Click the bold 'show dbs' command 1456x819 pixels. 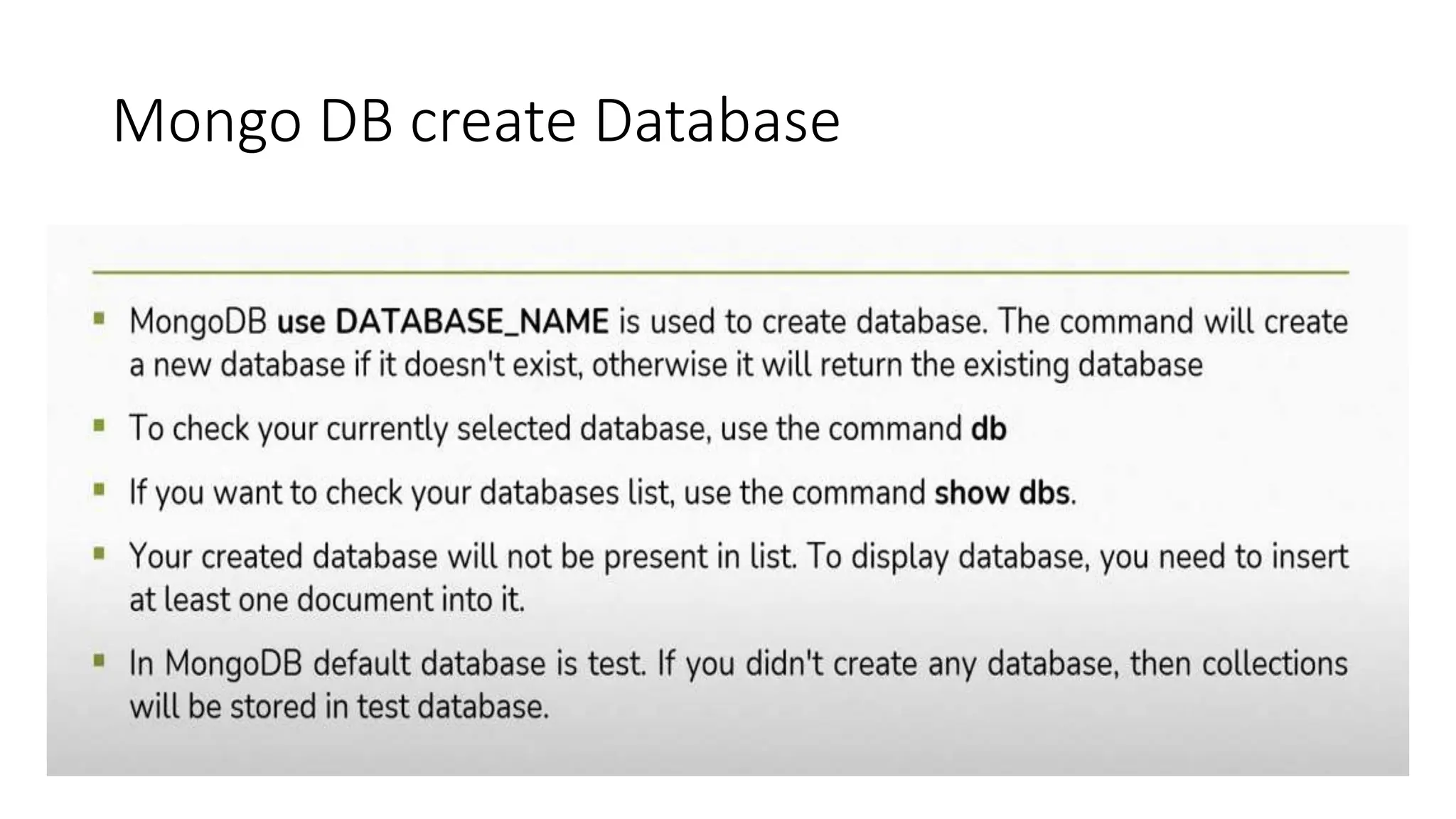click(1002, 493)
